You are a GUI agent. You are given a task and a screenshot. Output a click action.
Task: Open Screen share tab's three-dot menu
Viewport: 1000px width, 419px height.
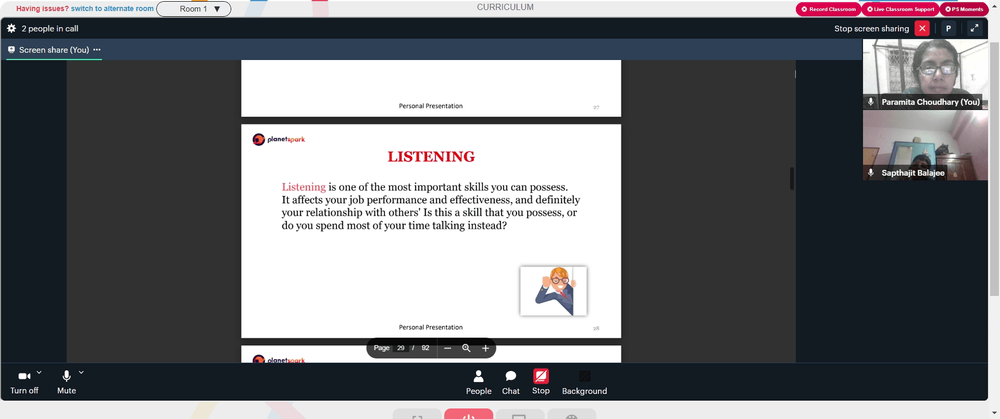(x=97, y=50)
